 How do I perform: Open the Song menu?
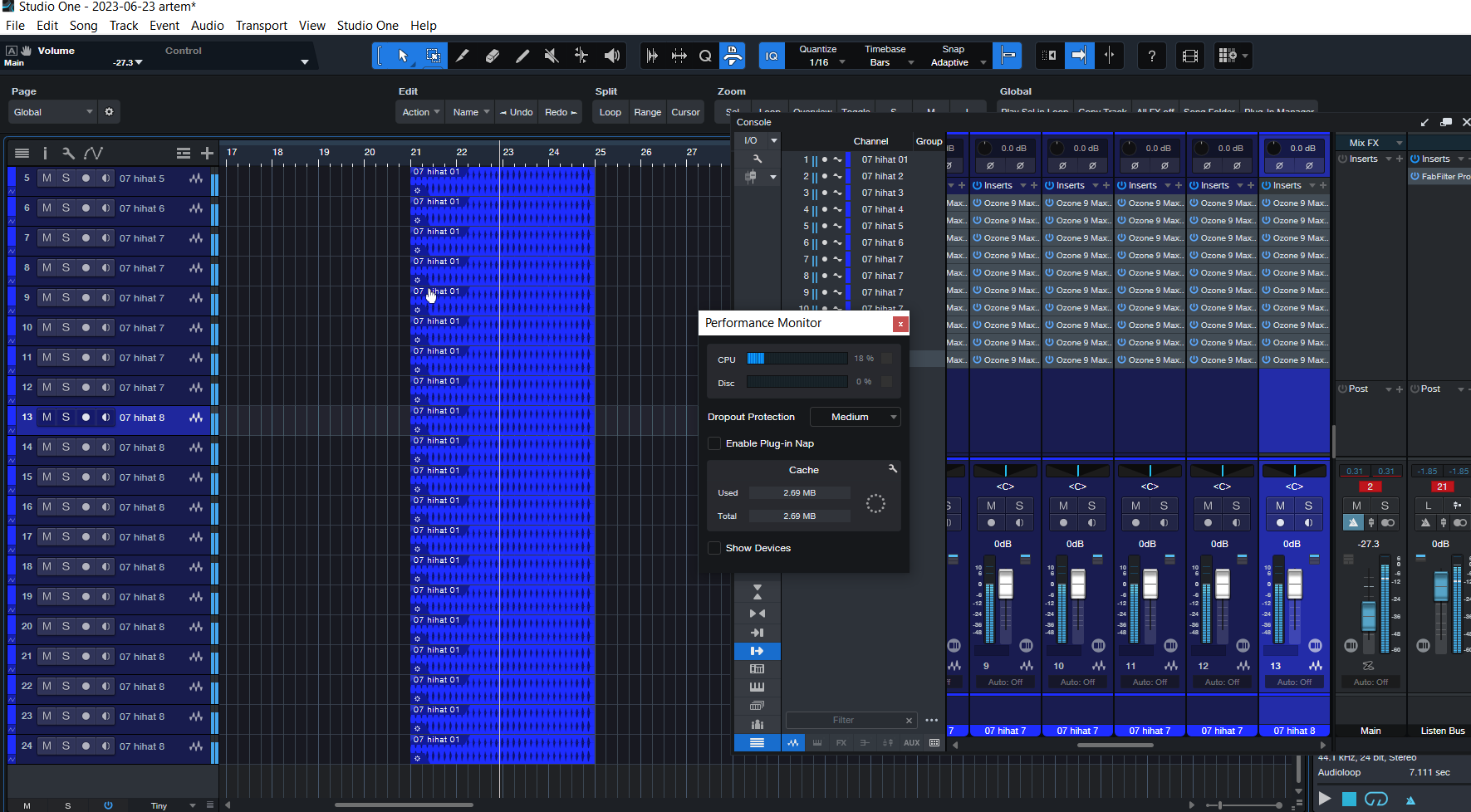(83, 26)
